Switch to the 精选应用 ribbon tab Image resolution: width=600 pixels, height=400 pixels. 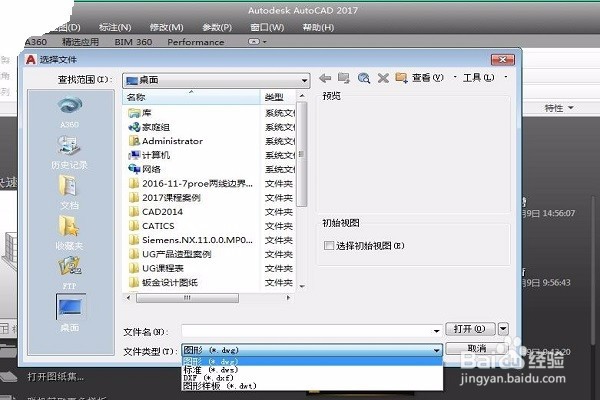80,42
